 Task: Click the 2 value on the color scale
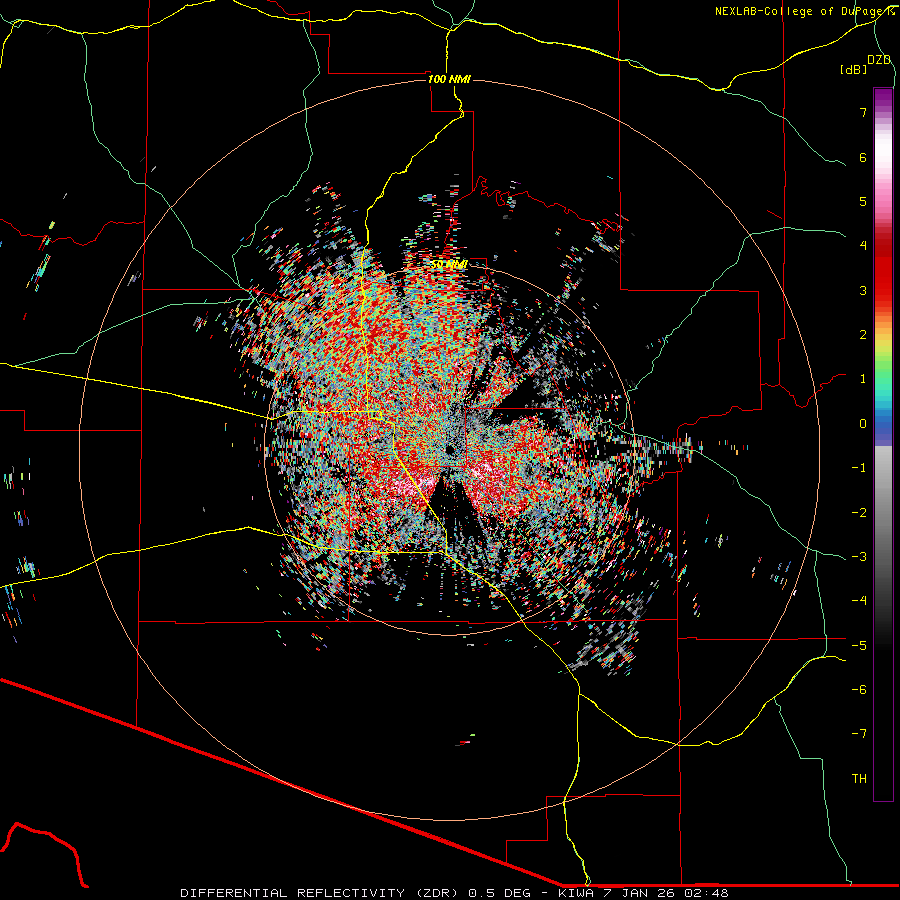863,335
